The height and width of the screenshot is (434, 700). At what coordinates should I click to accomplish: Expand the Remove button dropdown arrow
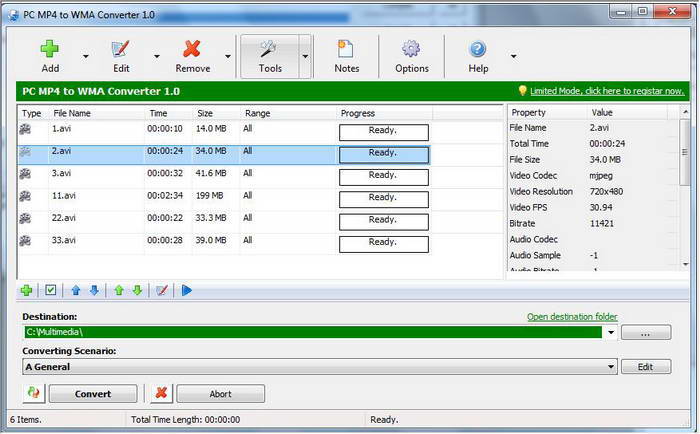pyautogui.click(x=228, y=56)
